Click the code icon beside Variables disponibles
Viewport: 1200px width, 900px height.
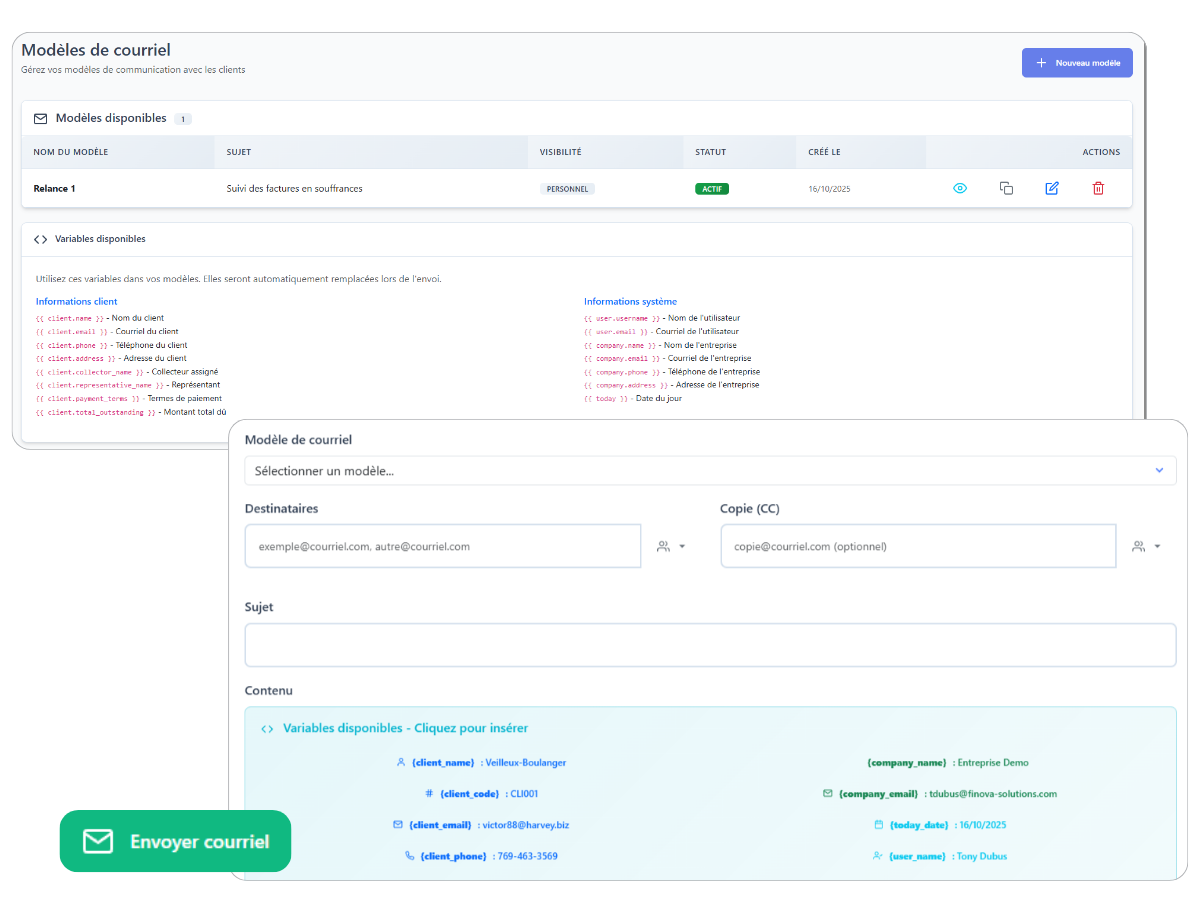pyautogui.click(x=40, y=239)
